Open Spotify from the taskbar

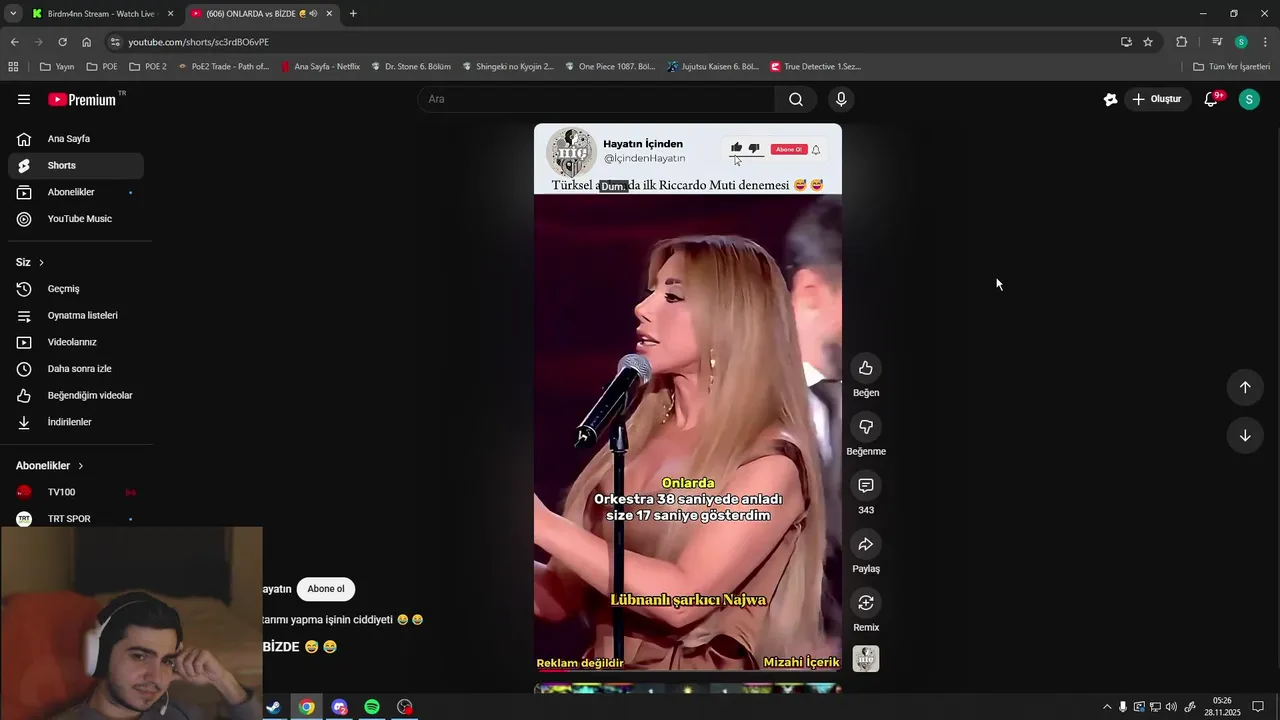tap(372, 707)
